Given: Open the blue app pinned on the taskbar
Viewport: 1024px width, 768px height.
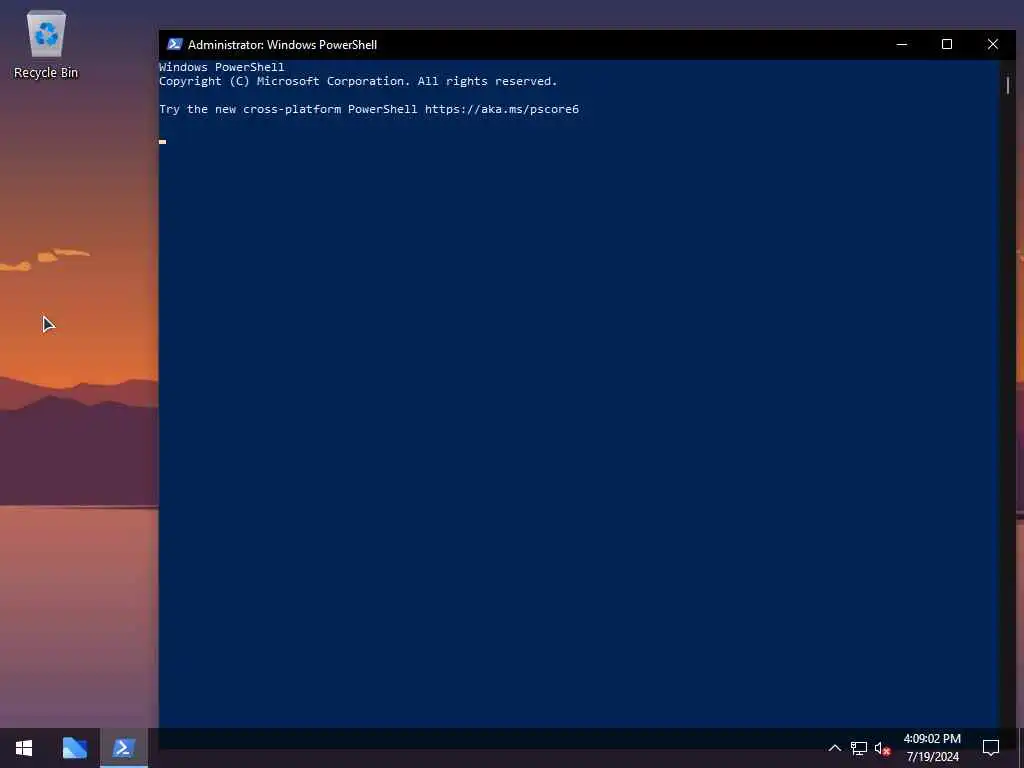Looking at the screenshot, I should click(74, 748).
